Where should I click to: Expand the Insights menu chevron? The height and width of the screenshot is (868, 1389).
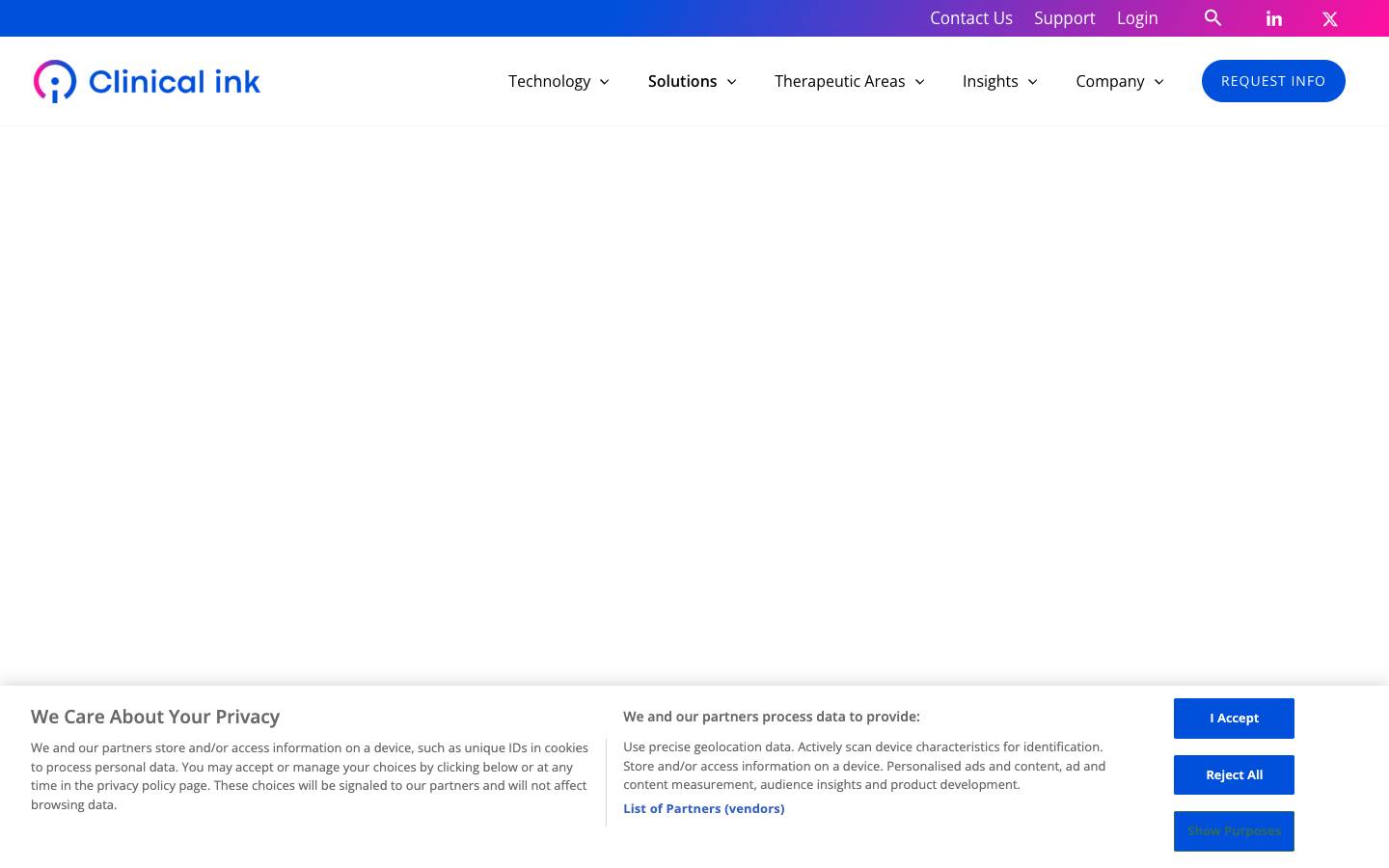pyautogui.click(x=1032, y=82)
